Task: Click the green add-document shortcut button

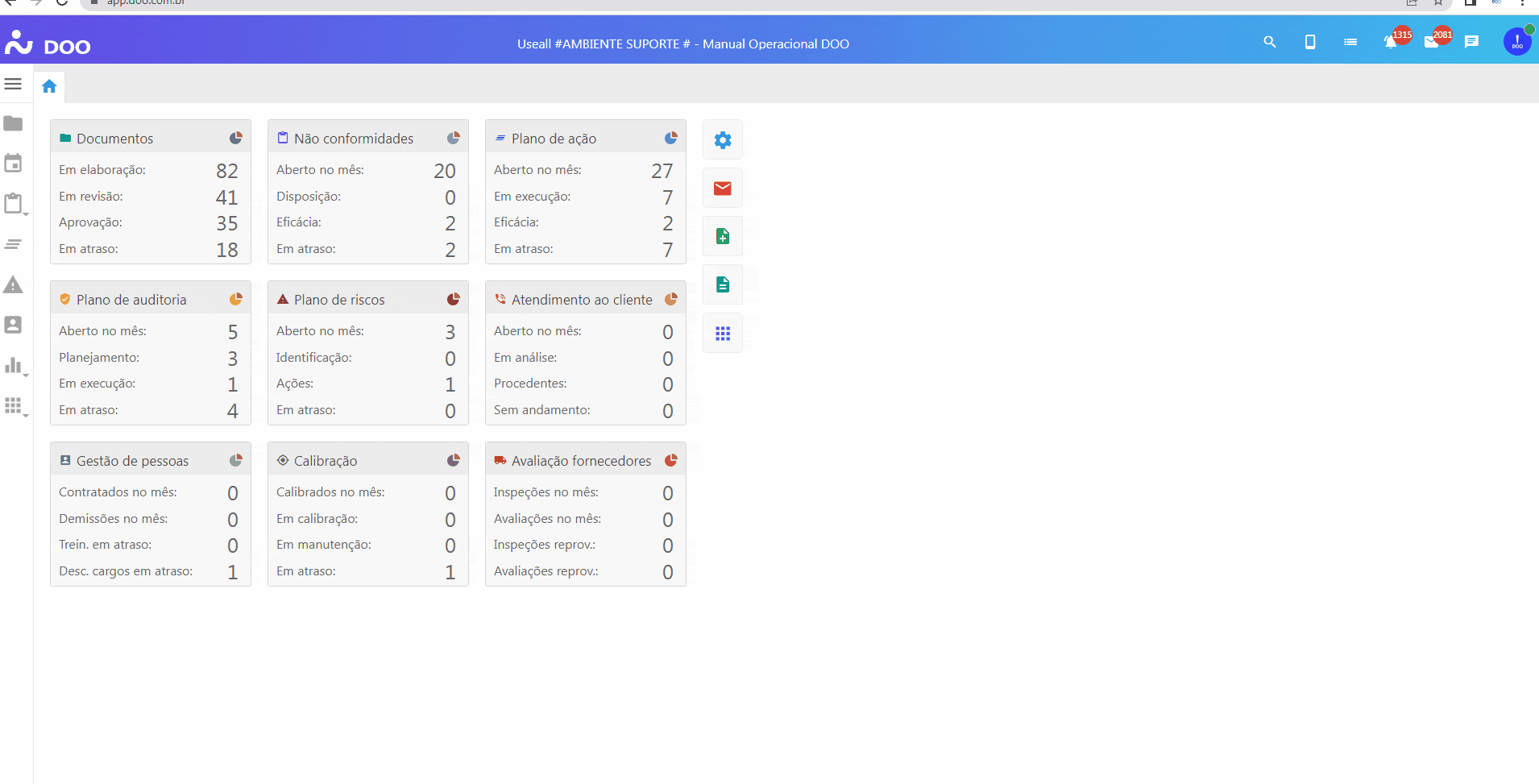Action: (723, 236)
